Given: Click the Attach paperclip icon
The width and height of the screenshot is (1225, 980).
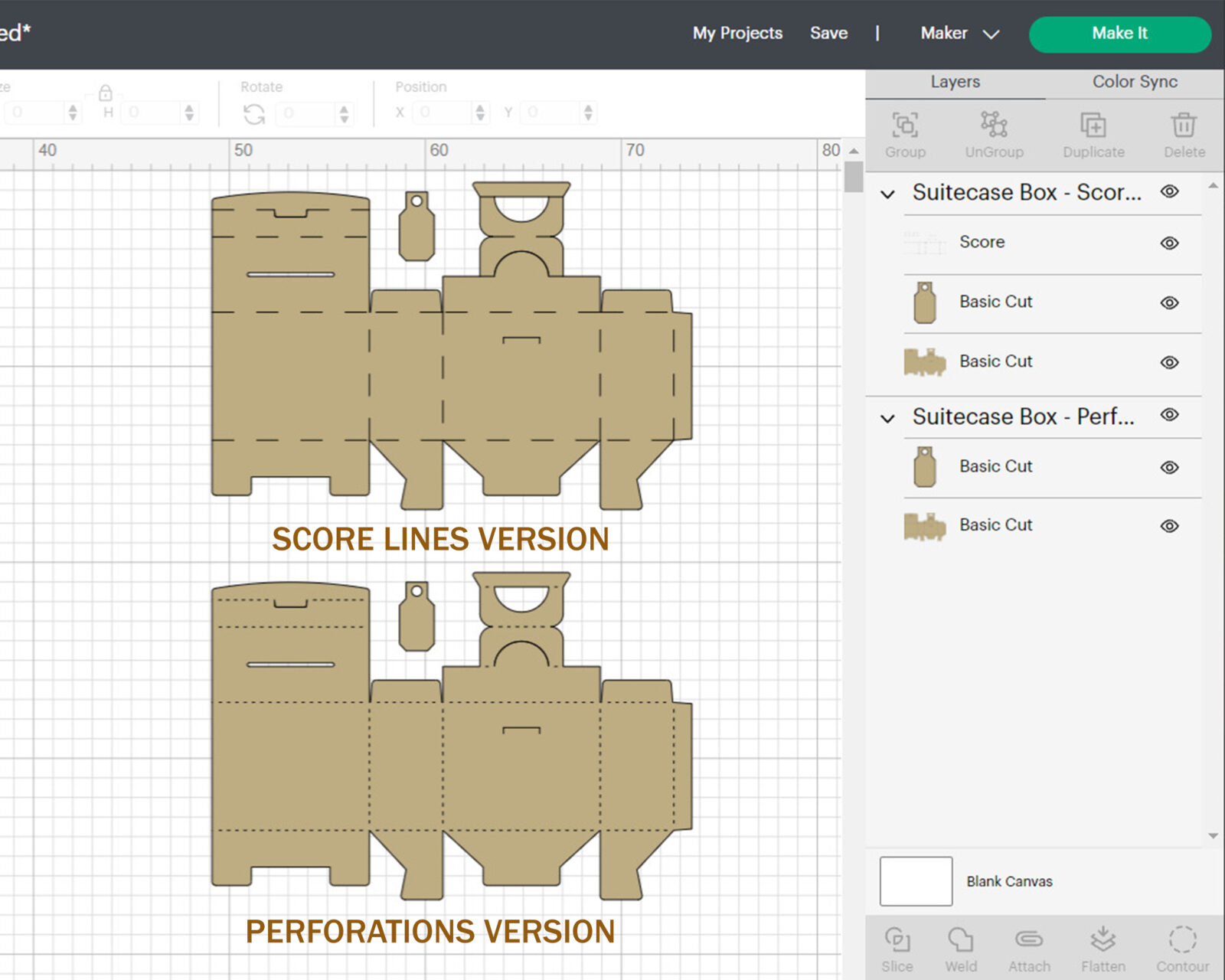Looking at the screenshot, I should click(x=1029, y=939).
